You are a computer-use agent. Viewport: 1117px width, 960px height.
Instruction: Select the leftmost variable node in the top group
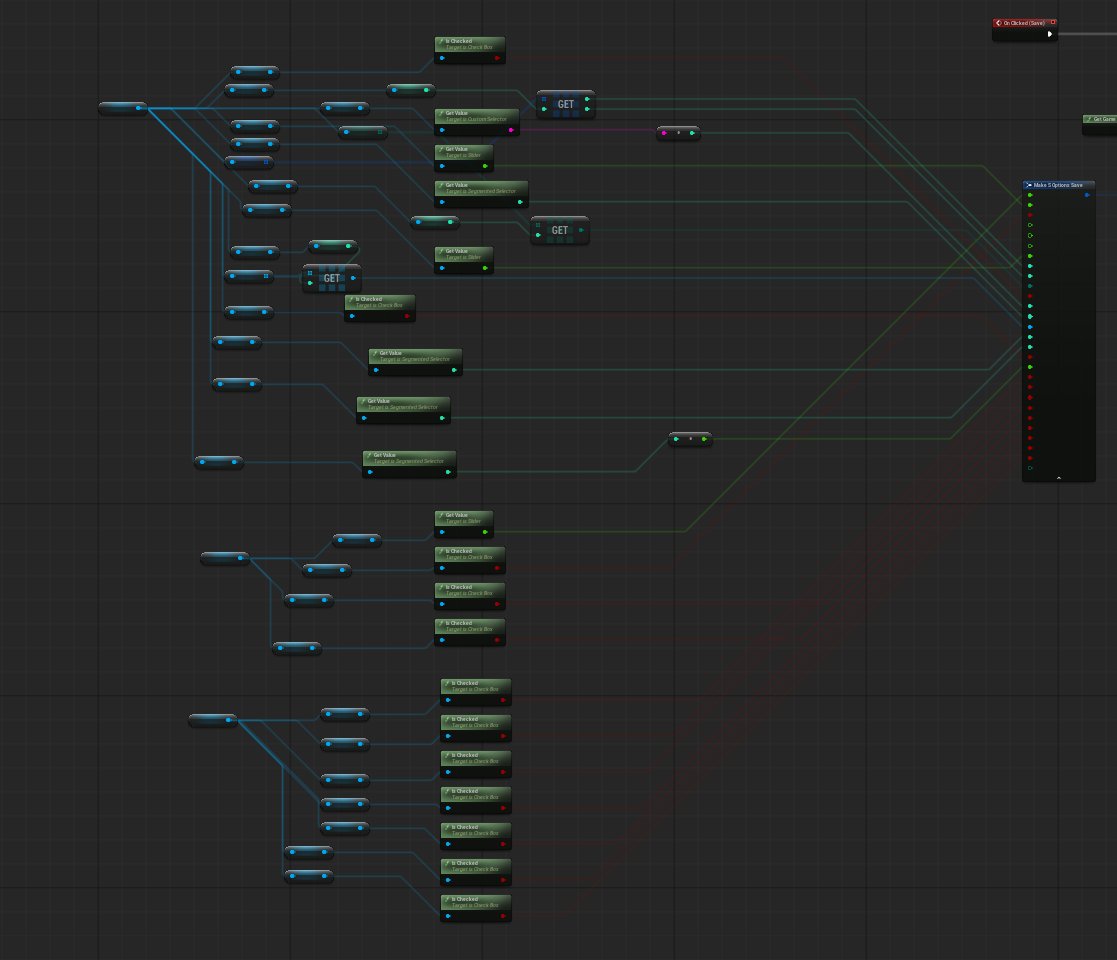pos(123,108)
